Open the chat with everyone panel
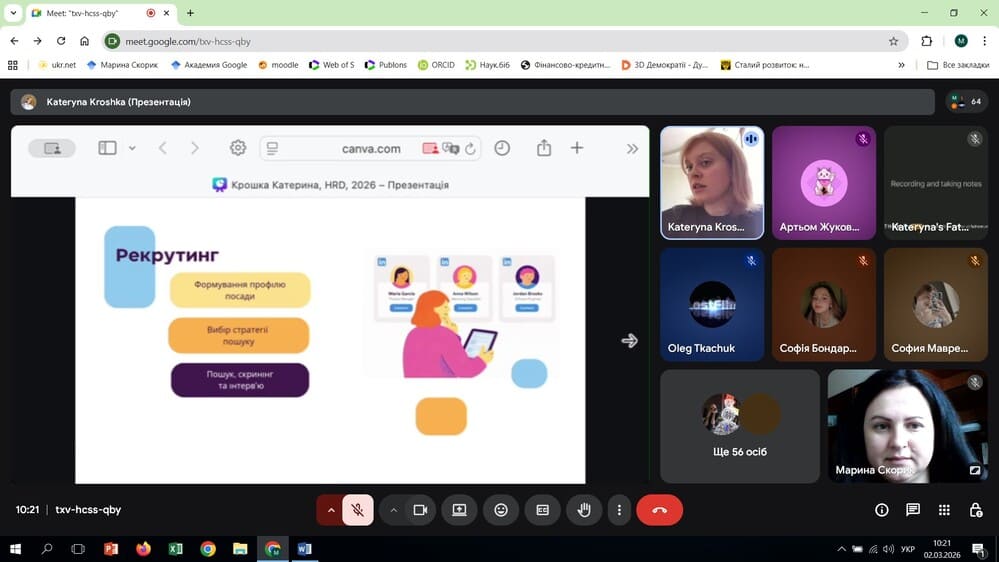Image resolution: width=999 pixels, height=562 pixels. tap(913, 510)
